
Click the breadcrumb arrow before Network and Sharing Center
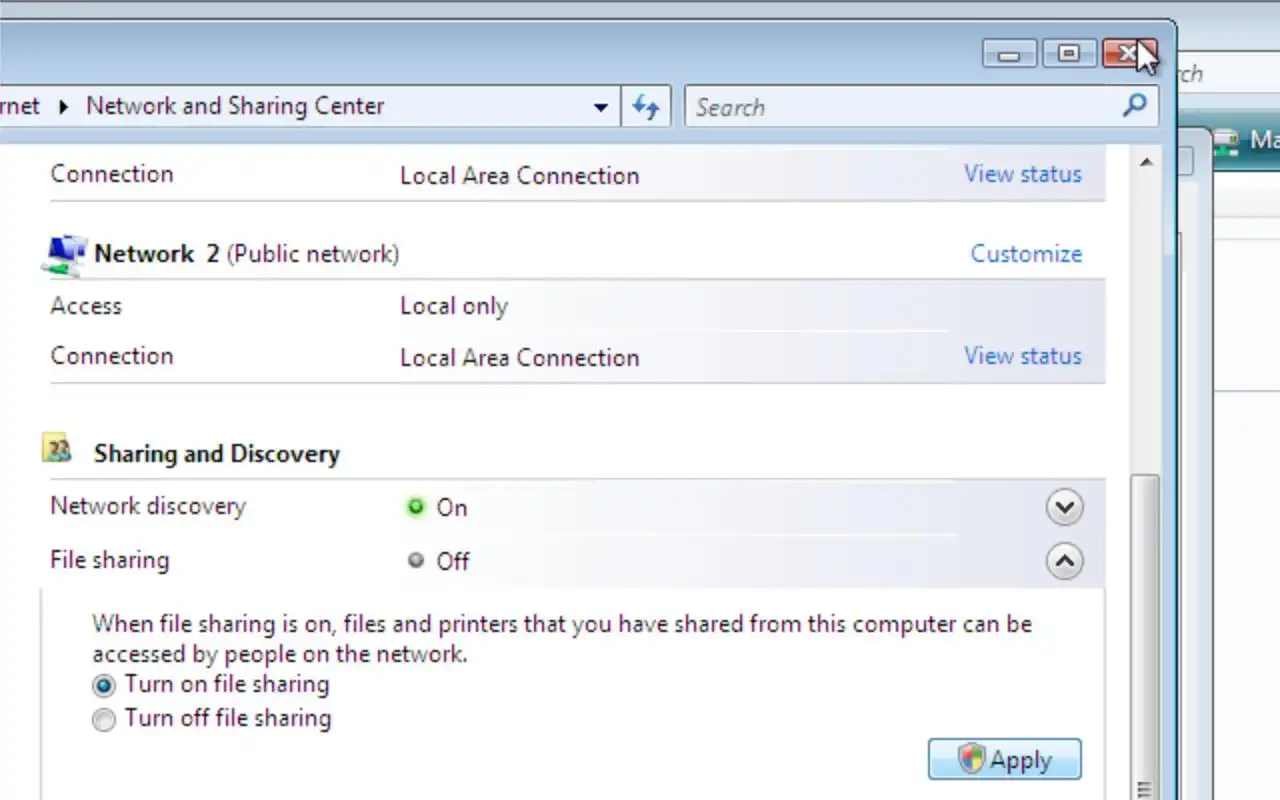click(63, 106)
